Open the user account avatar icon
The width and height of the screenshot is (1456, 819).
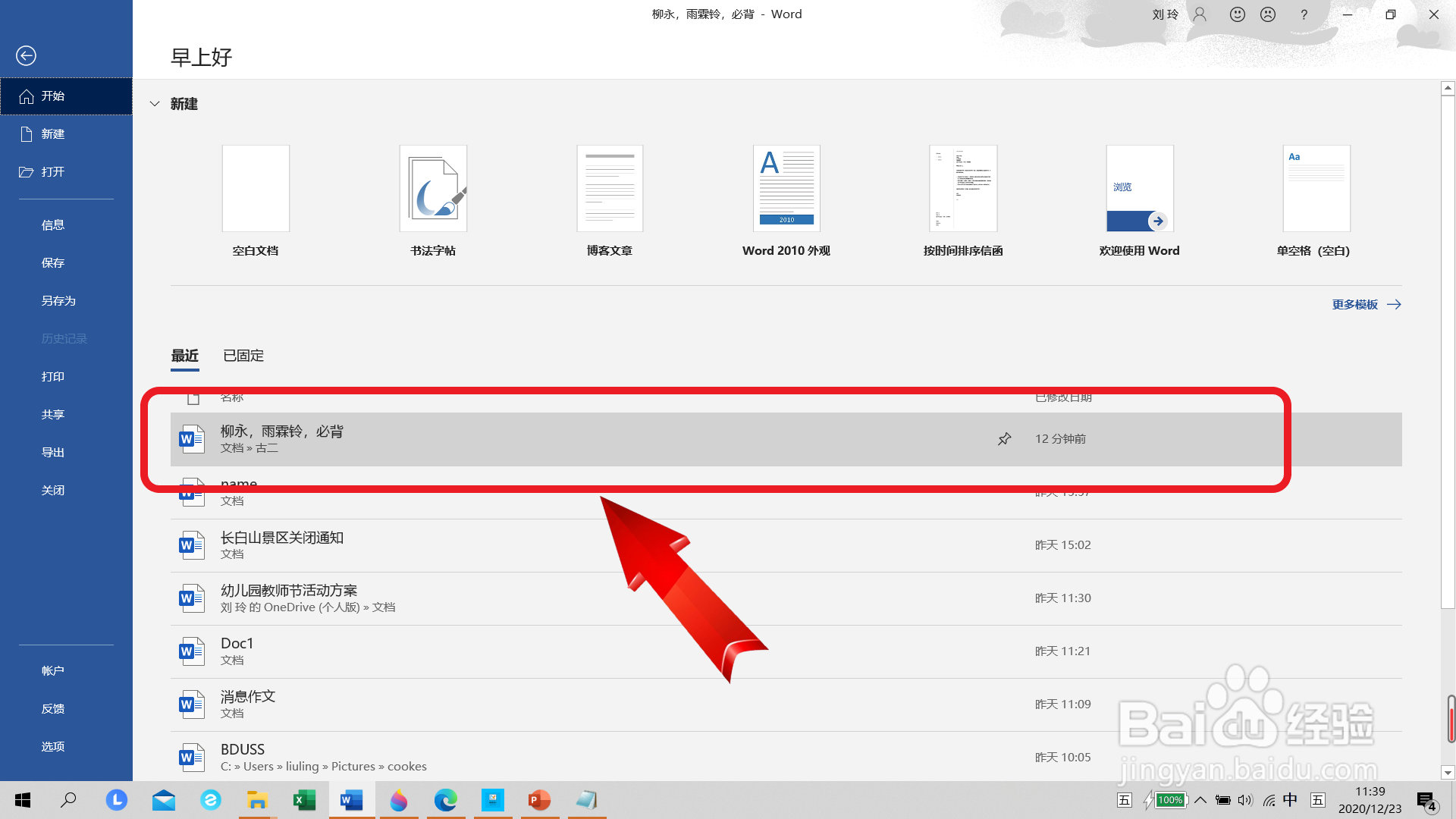tap(1200, 14)
